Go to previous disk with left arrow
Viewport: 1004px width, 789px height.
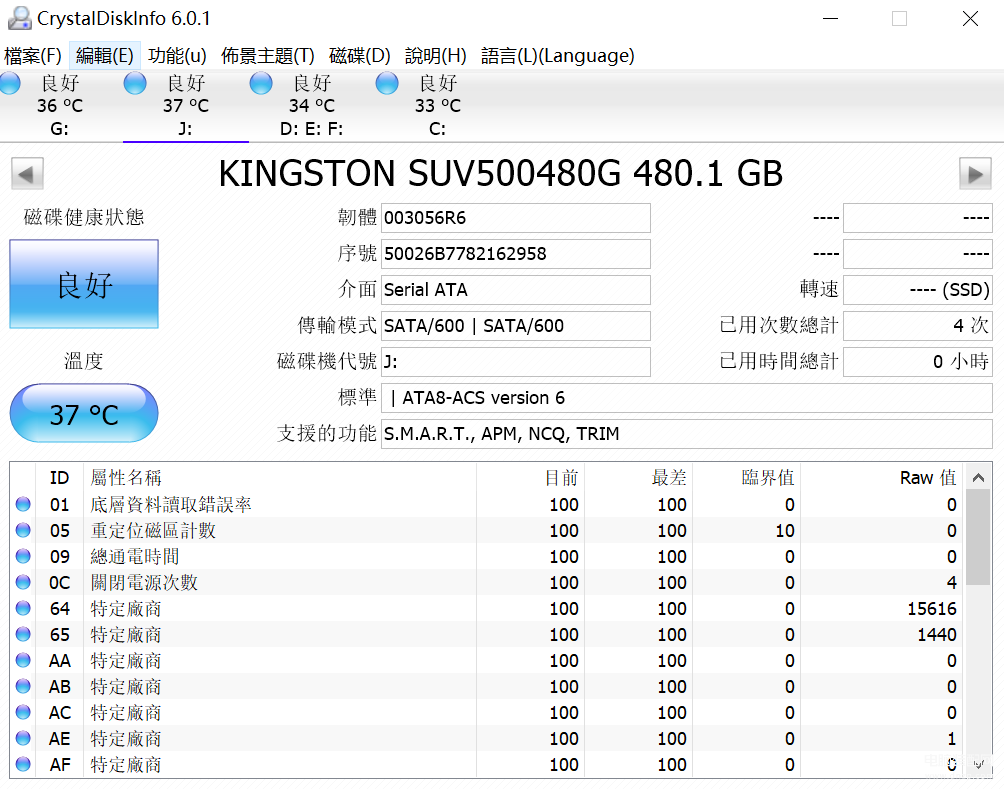(x=27, y=174)
